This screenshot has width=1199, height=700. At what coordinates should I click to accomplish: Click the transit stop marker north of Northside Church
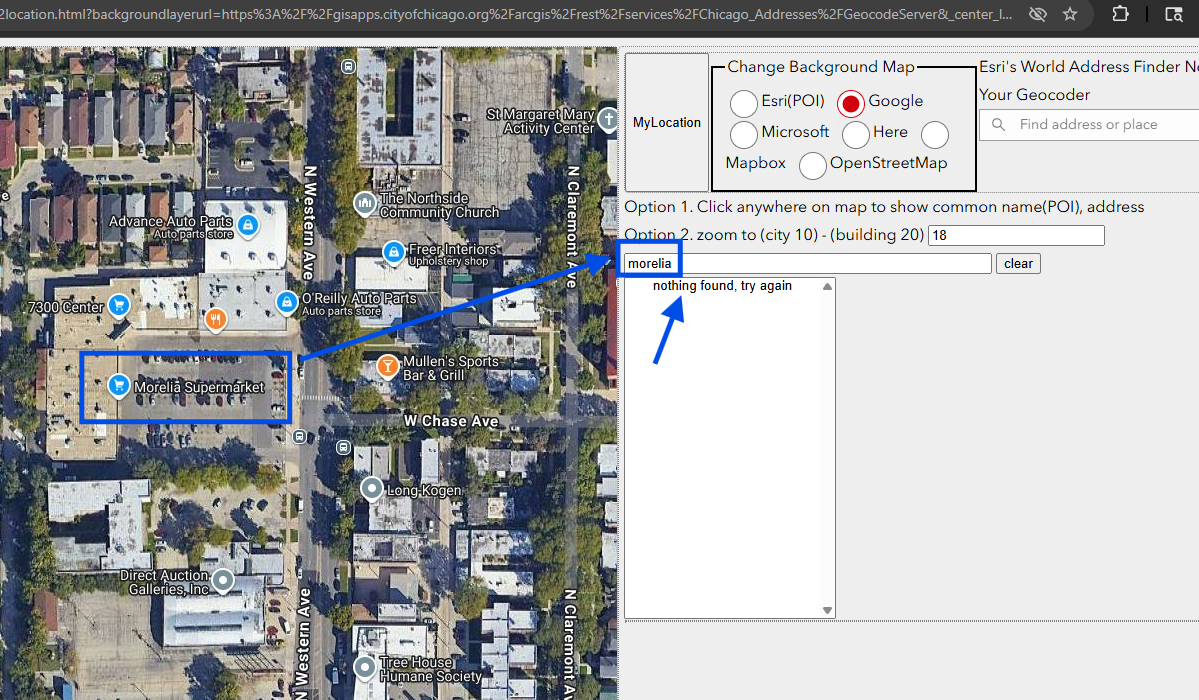tap(349, 67)
